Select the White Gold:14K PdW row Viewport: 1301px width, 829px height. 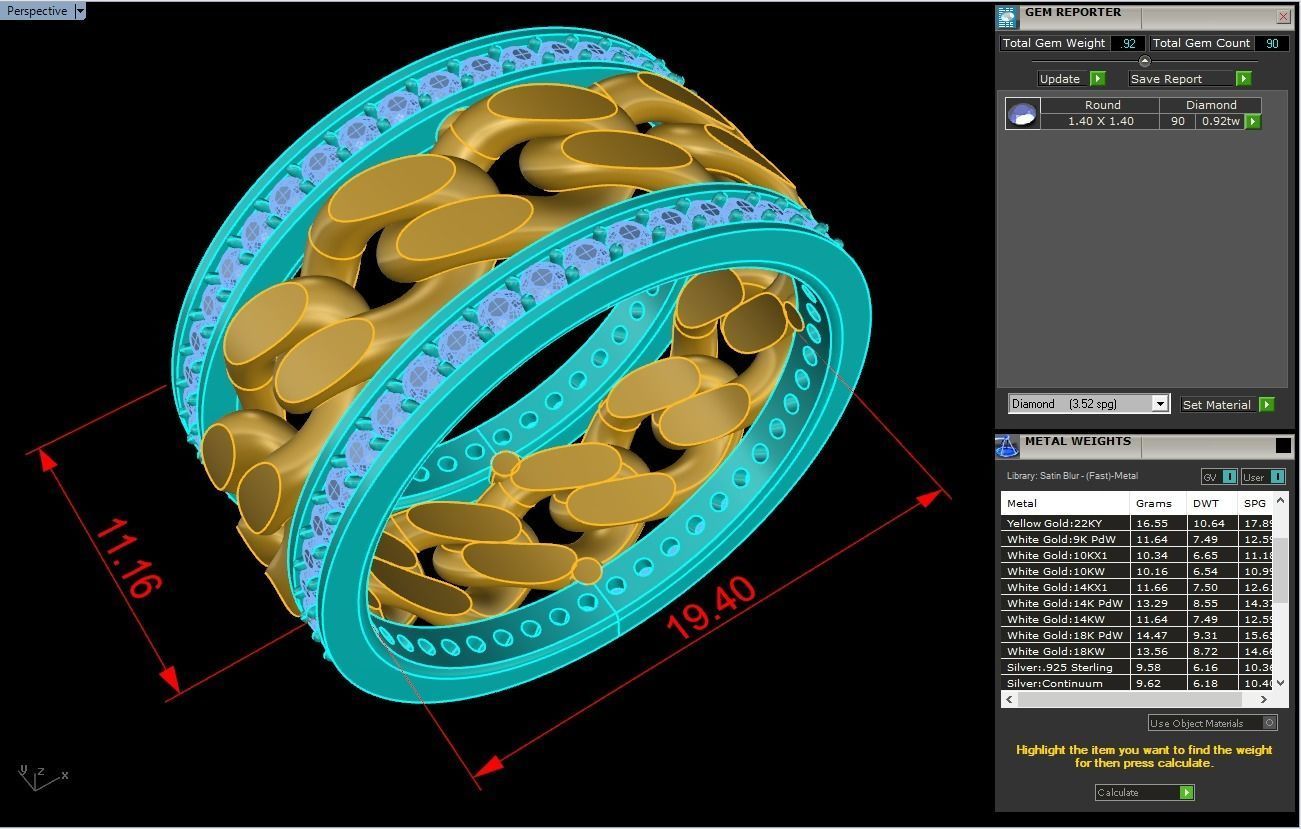(x=1137, y=603)
